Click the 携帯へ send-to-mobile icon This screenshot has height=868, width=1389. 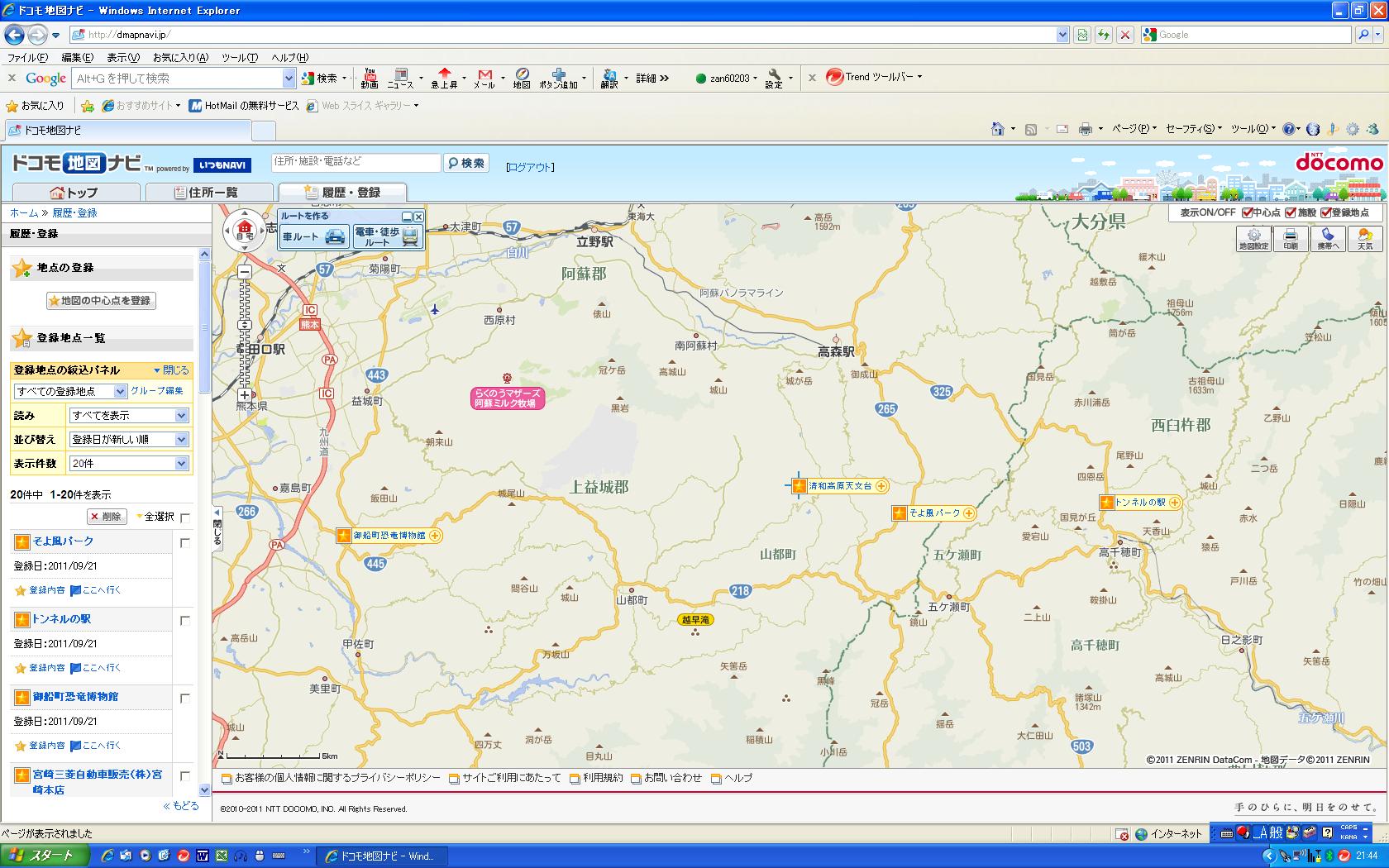(x=1328, y=239)
